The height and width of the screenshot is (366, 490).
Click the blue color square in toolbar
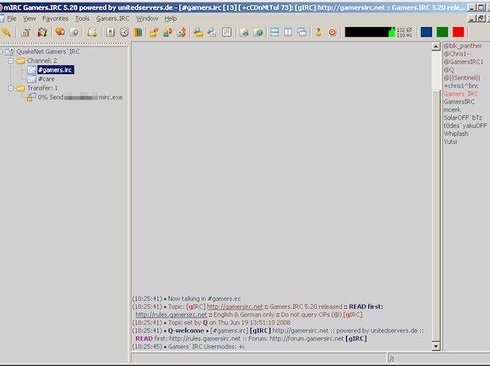point(426,32)
